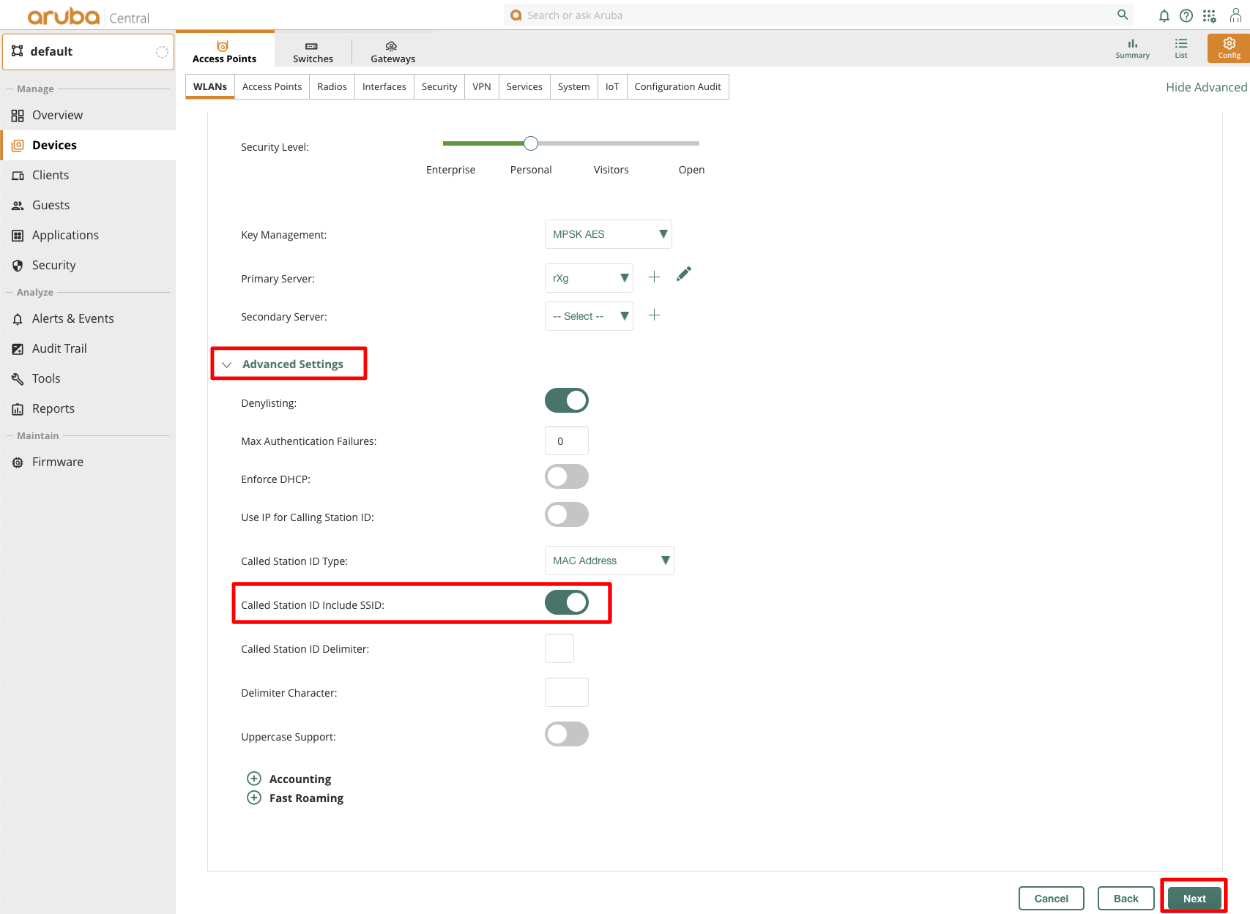Enable the Enforce DHCP toggle
This screenshot has height=914, width=1250.
(567, 477)
